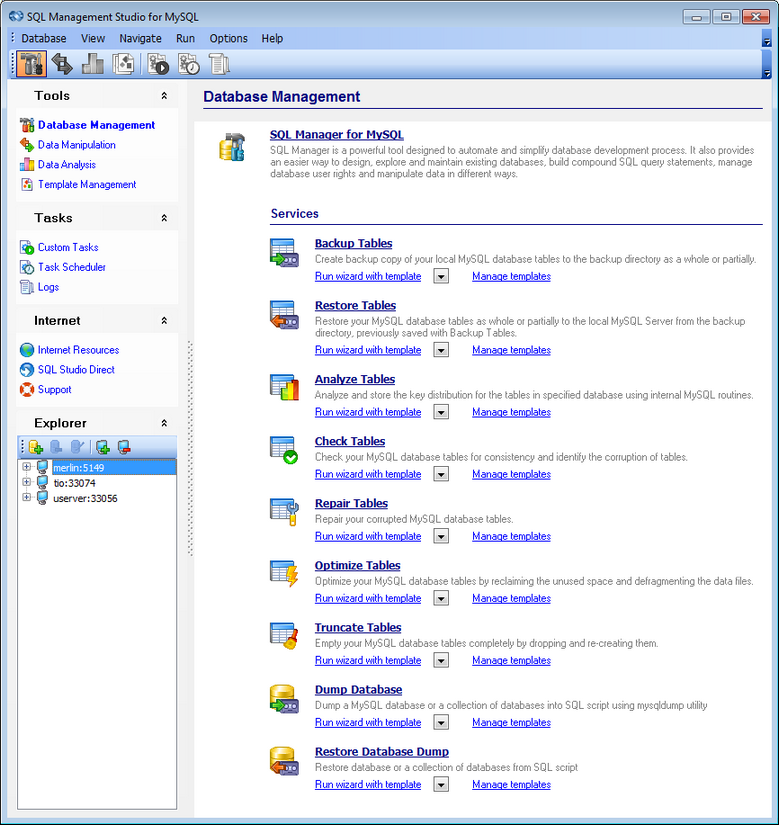Collapse the Tasks panel section
Screen dimensions: 779x825
[164, 218]
